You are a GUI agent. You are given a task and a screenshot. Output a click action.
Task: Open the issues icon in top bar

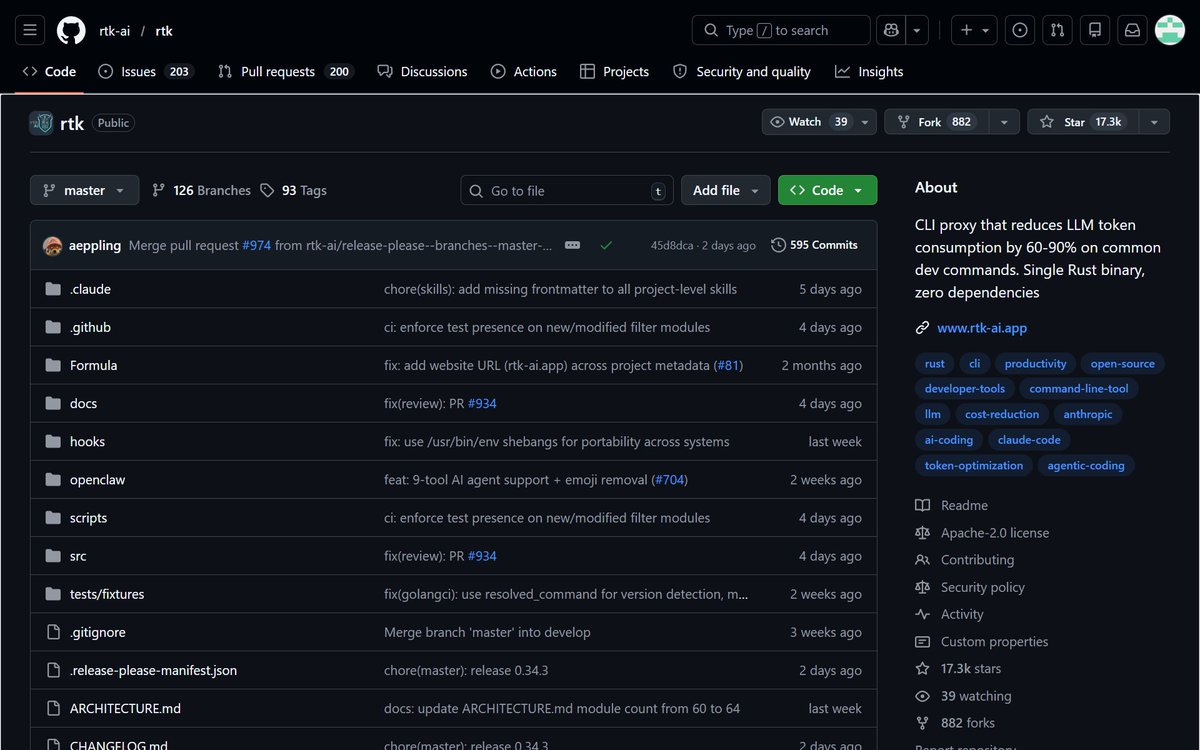pyautogui.click(x=1020, y=30)
